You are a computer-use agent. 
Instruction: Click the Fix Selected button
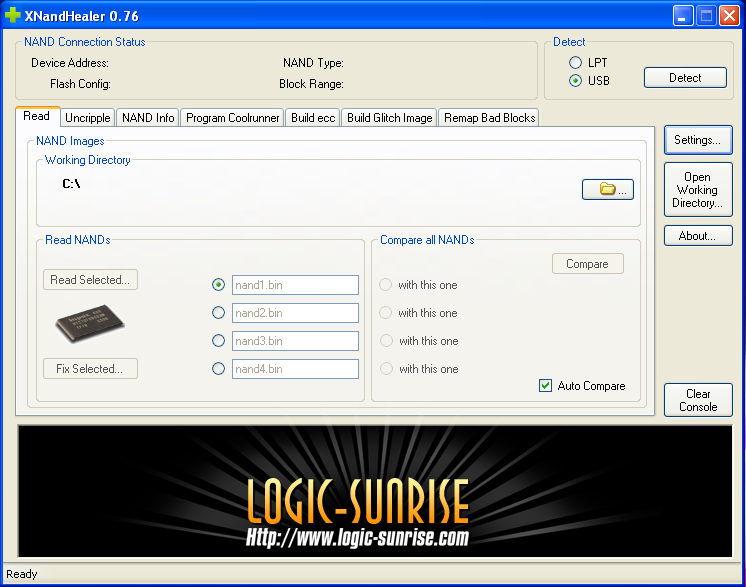coord(90,369)
